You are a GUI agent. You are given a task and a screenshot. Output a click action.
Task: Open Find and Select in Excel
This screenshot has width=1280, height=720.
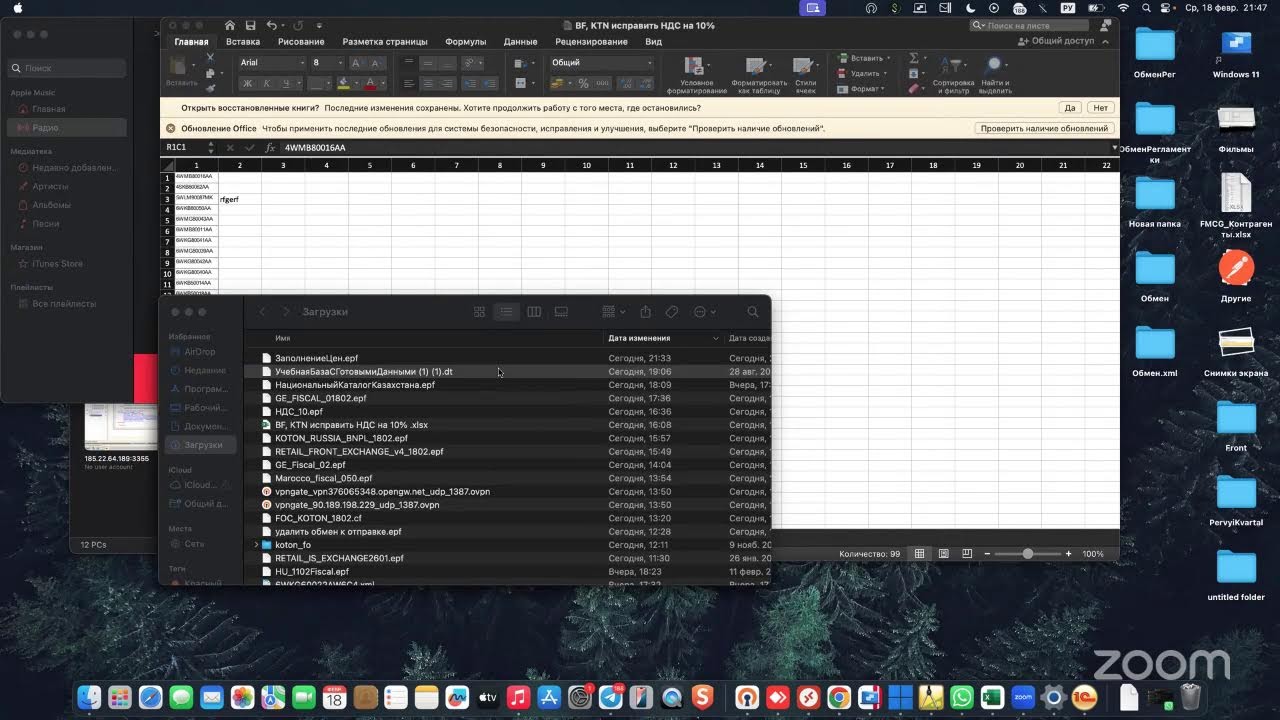click(995, 74)
